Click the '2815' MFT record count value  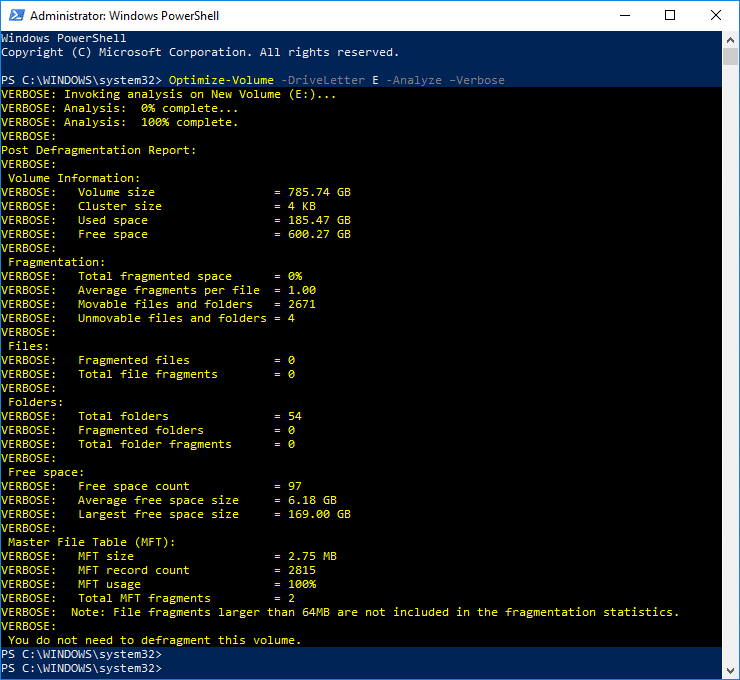tap(302, 570)
